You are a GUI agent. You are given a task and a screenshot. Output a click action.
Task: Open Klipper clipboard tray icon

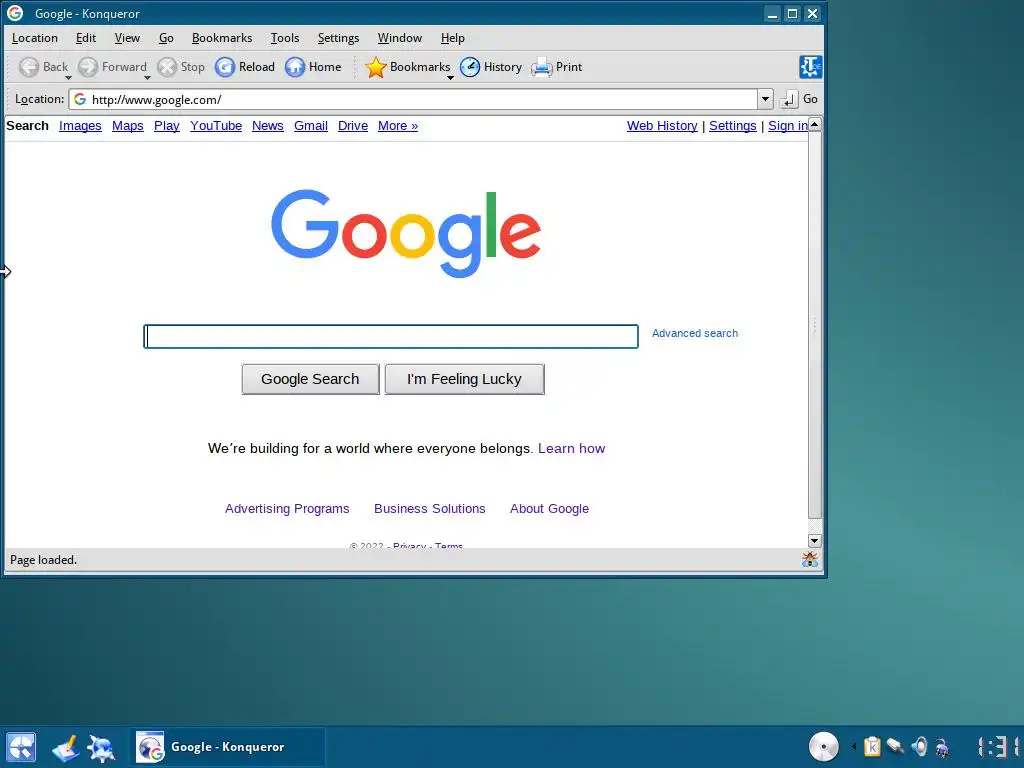pos(872,746)
